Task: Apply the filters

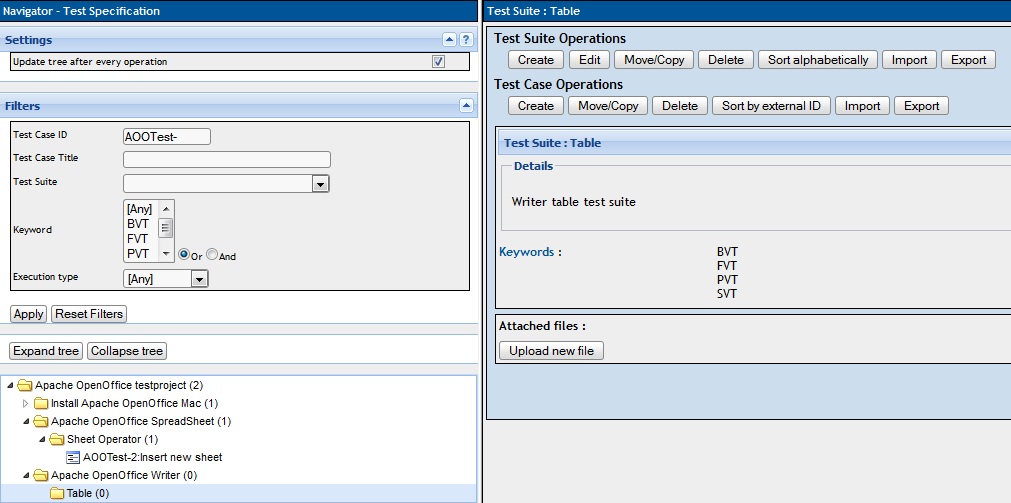Action: point(28,314)
